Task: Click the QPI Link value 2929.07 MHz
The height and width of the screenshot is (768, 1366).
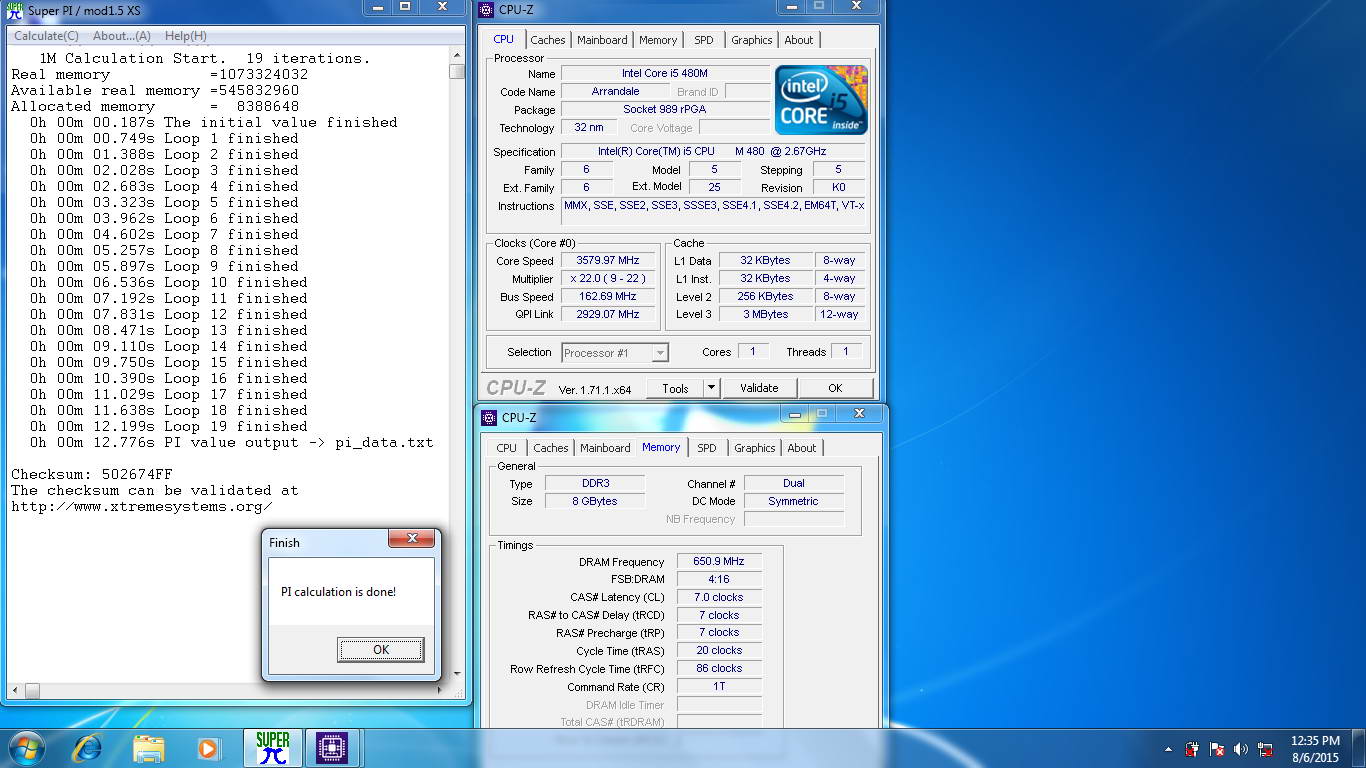Action: tap(607, 315)
